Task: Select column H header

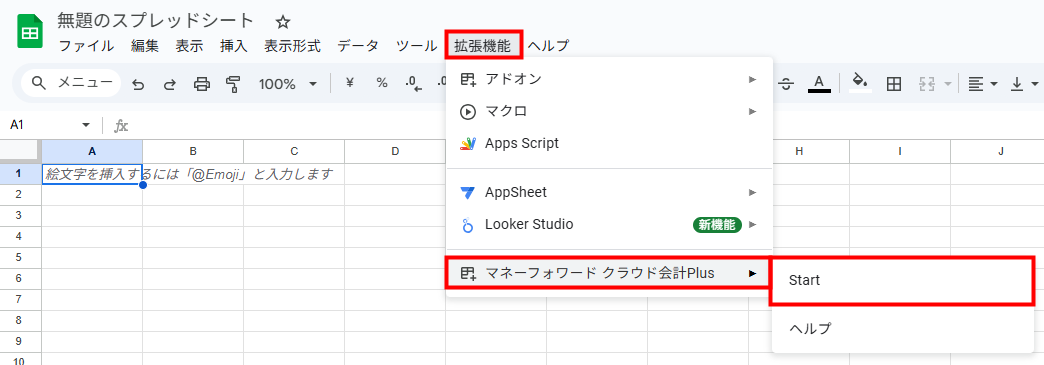Action: pos(799,151)
